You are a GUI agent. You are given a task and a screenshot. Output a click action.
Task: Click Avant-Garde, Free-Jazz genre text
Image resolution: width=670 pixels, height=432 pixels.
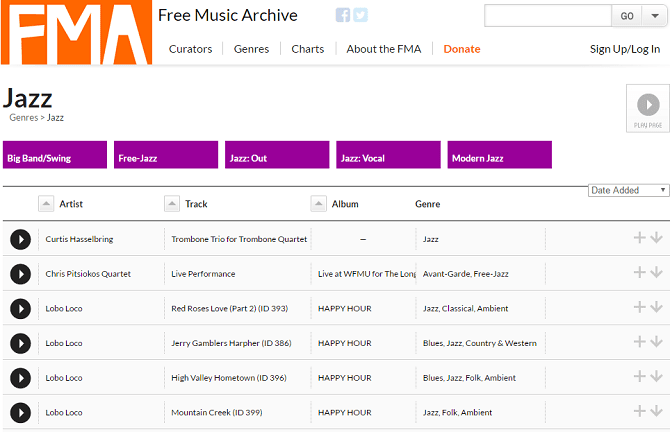click(466, 274)
